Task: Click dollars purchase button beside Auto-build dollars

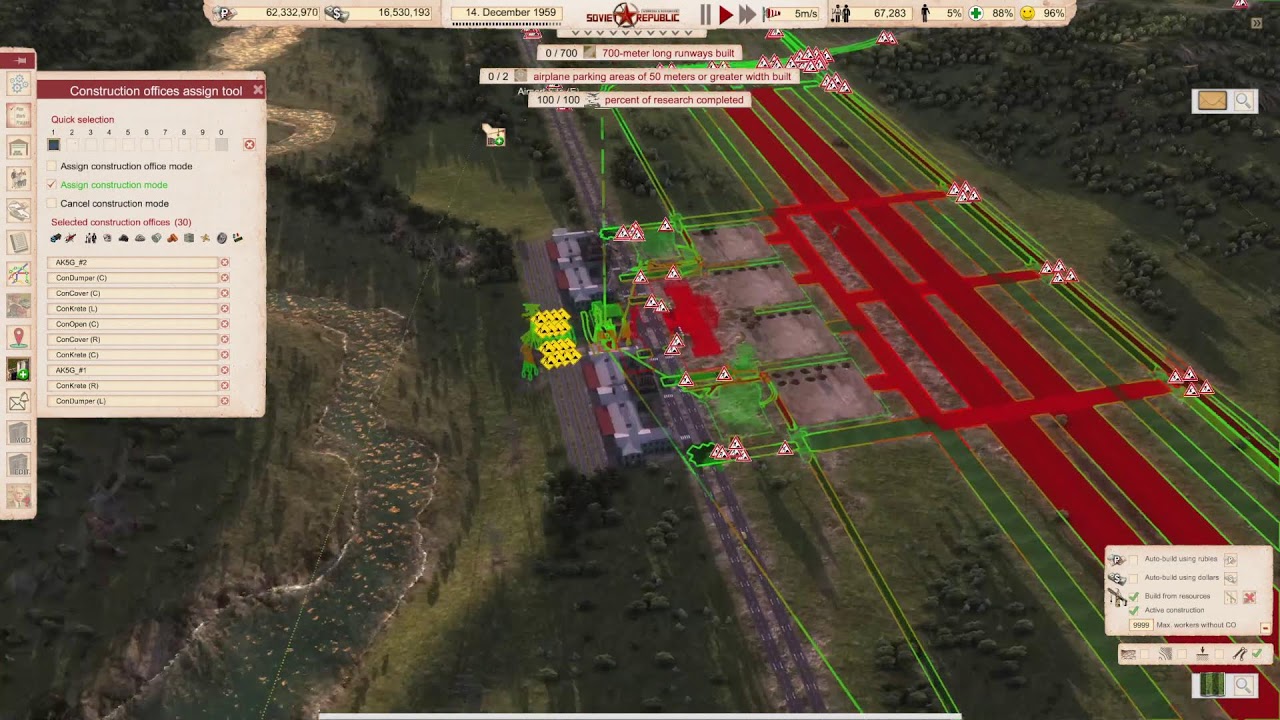Action: [x=1231, y=578]
